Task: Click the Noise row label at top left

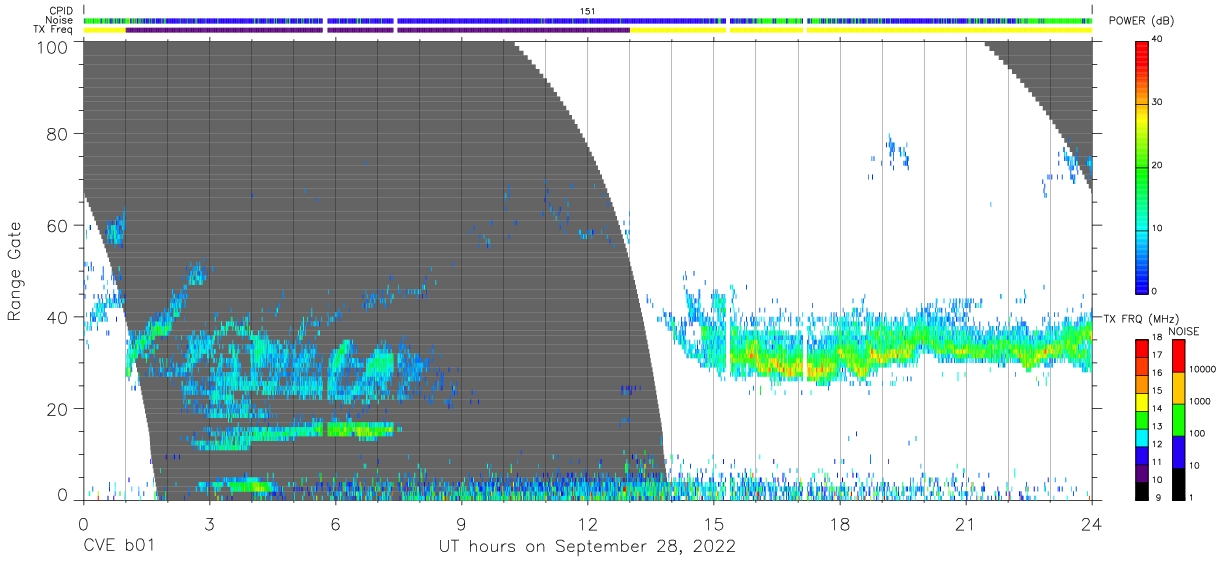Action: click(x=61, y=20)
